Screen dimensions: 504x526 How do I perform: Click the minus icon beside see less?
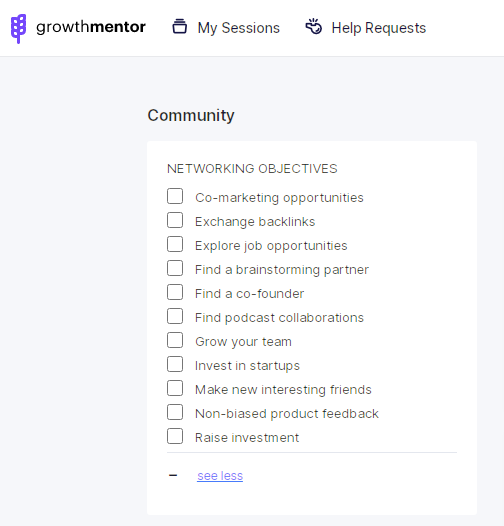pyautogui.click(x=173, y=475)
